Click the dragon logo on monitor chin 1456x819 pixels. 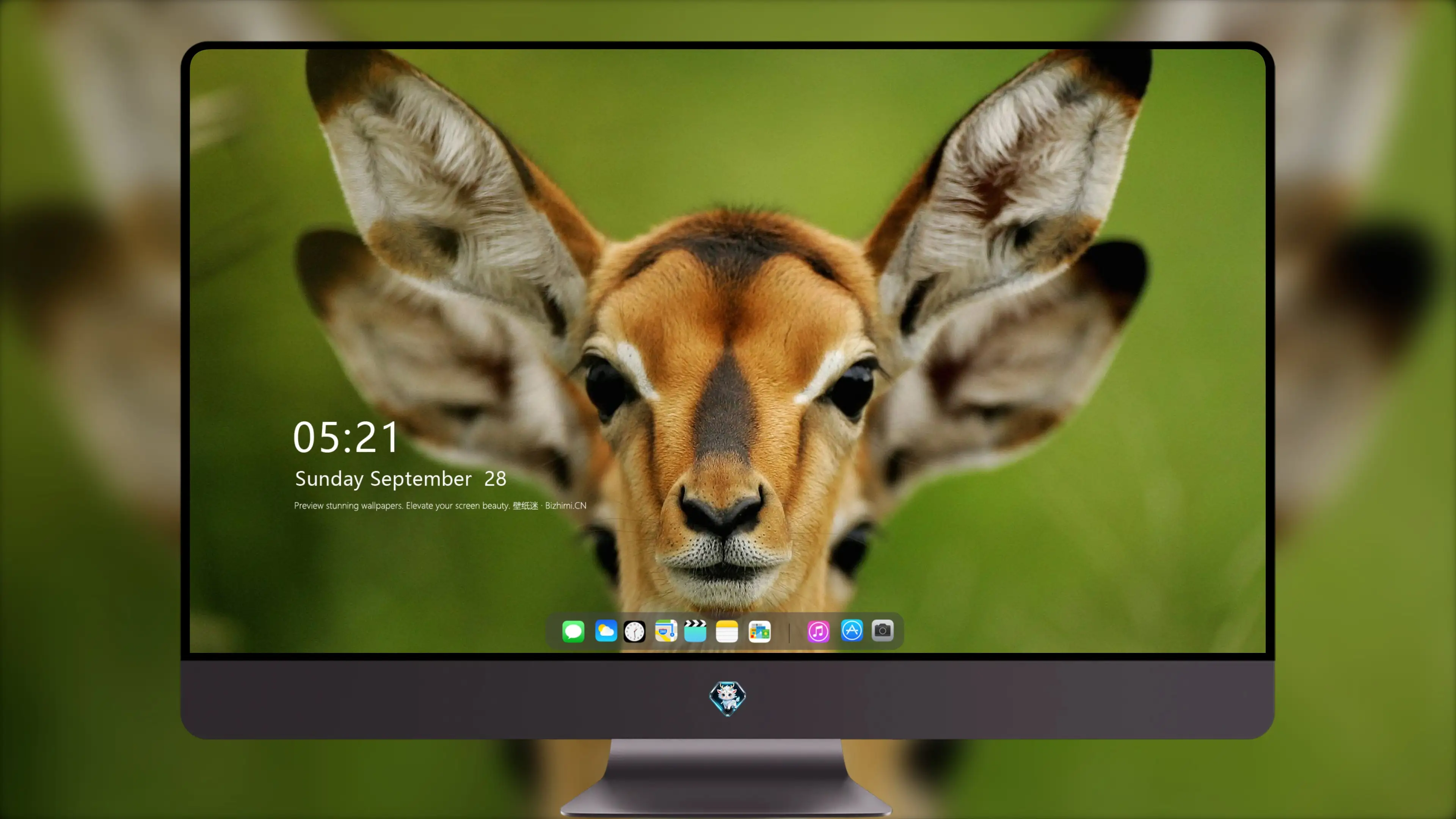pyautogui.click(x=728, y=698)
